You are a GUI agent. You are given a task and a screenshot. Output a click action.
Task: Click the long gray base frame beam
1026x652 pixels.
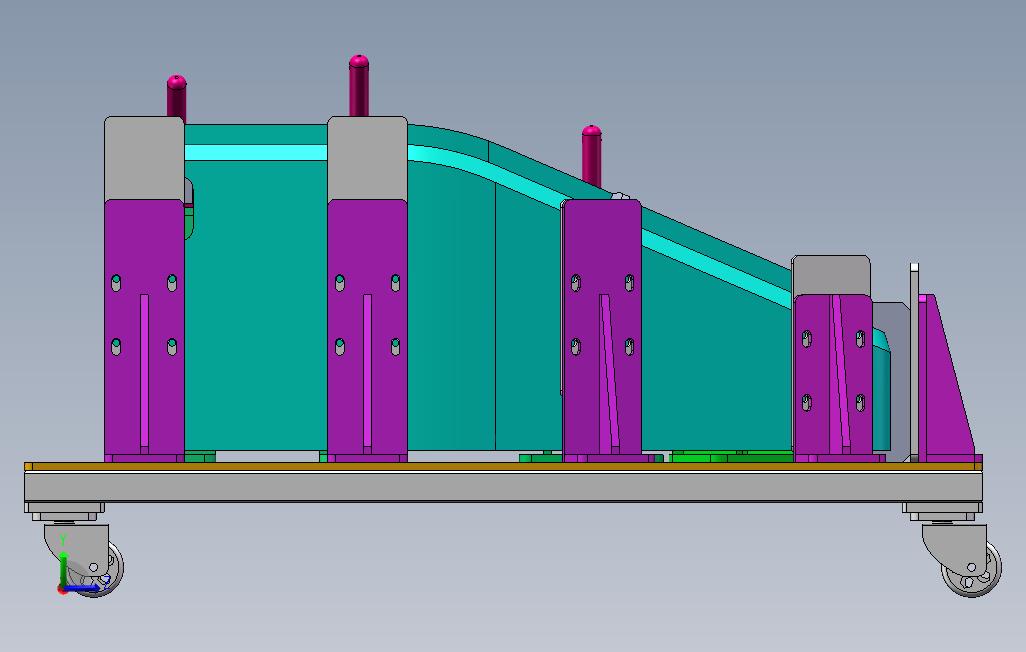[x=503, y=487]
